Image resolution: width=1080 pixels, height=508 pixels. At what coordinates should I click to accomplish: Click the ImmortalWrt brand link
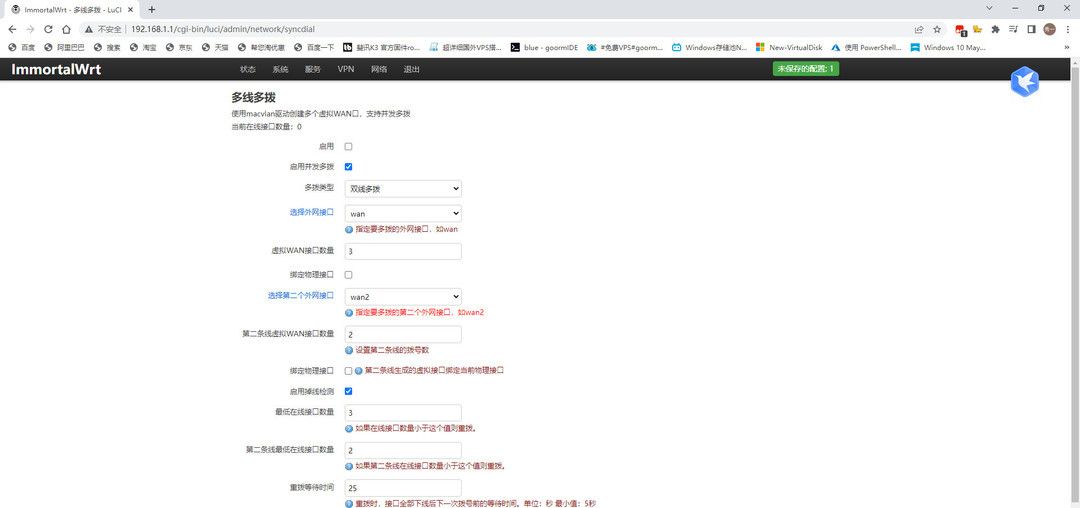[x=56, y=70]
